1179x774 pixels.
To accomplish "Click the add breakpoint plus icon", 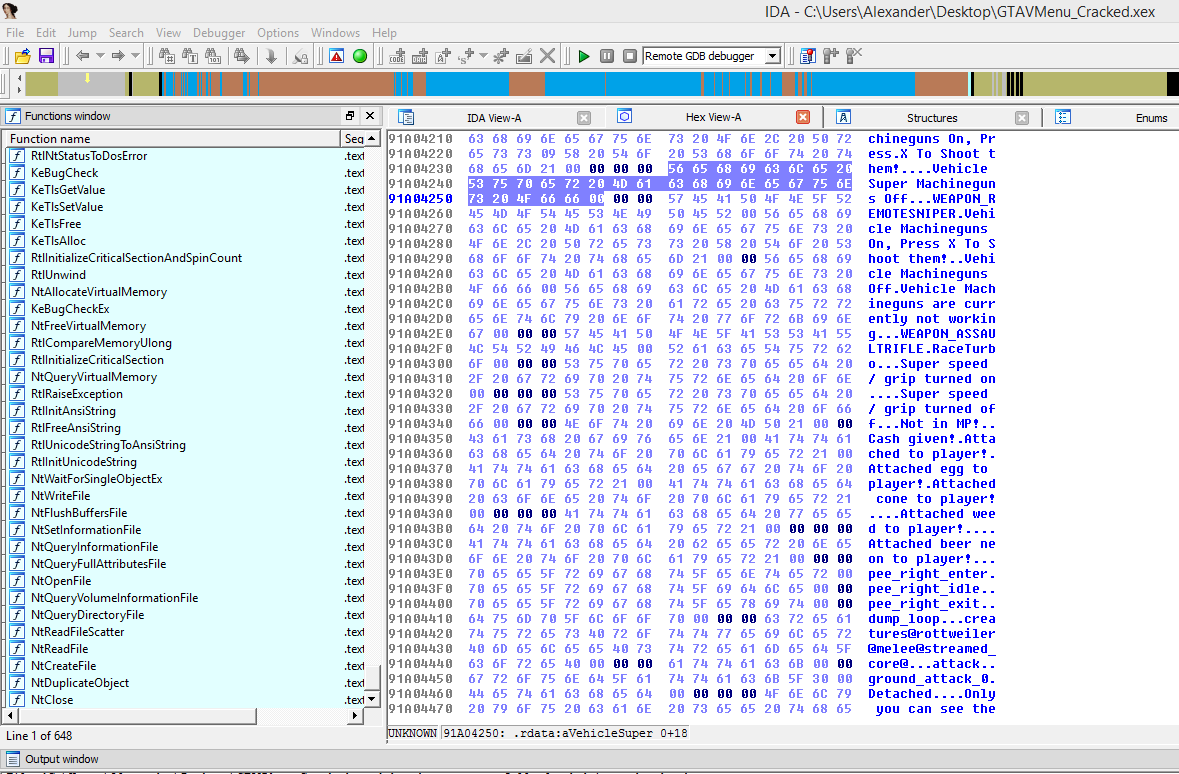I will coord(831,56).
